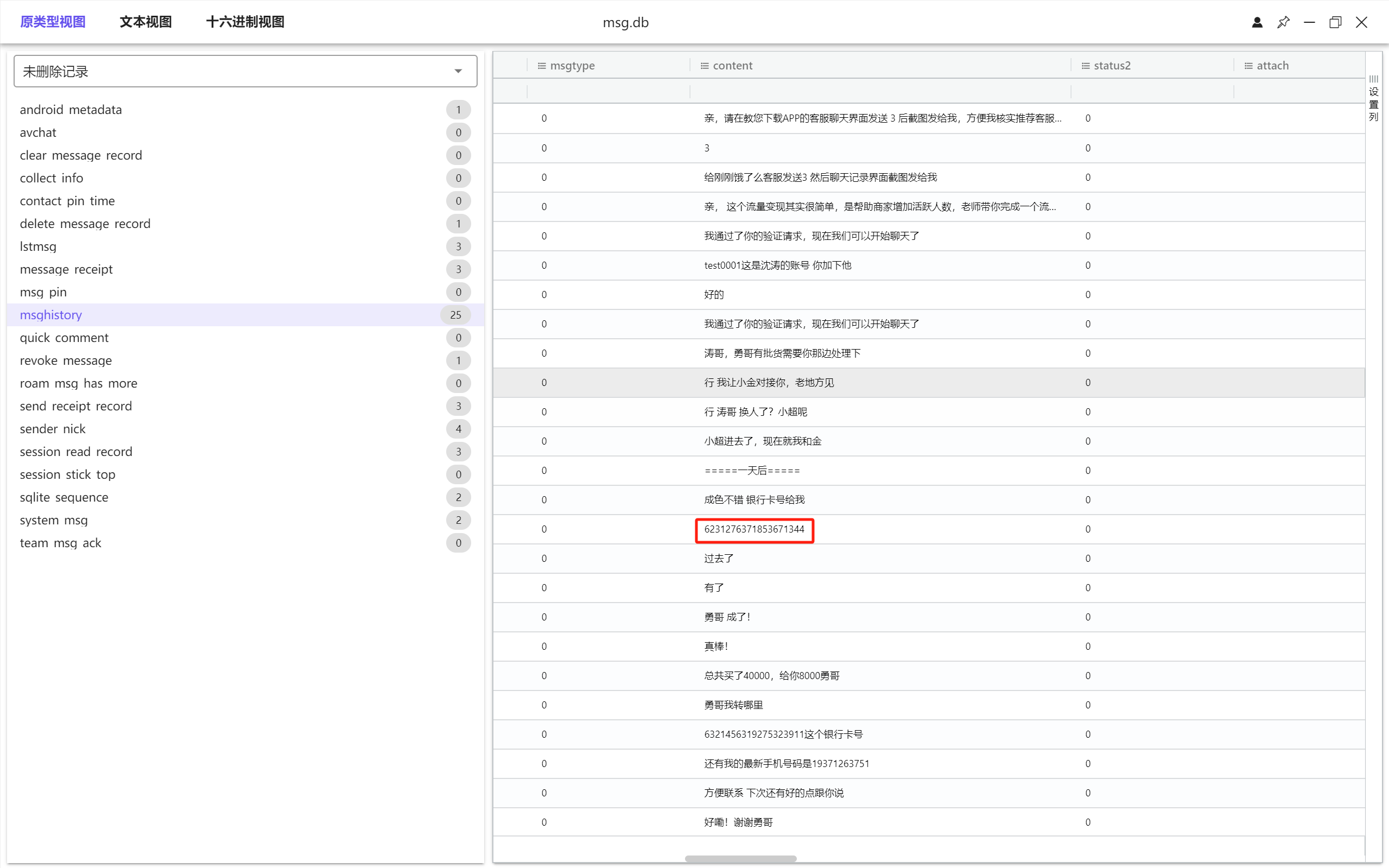Click the pin window icon
Image resolution: width=1389 pixels, height=868 pixels.
(x=1283, y=22)
